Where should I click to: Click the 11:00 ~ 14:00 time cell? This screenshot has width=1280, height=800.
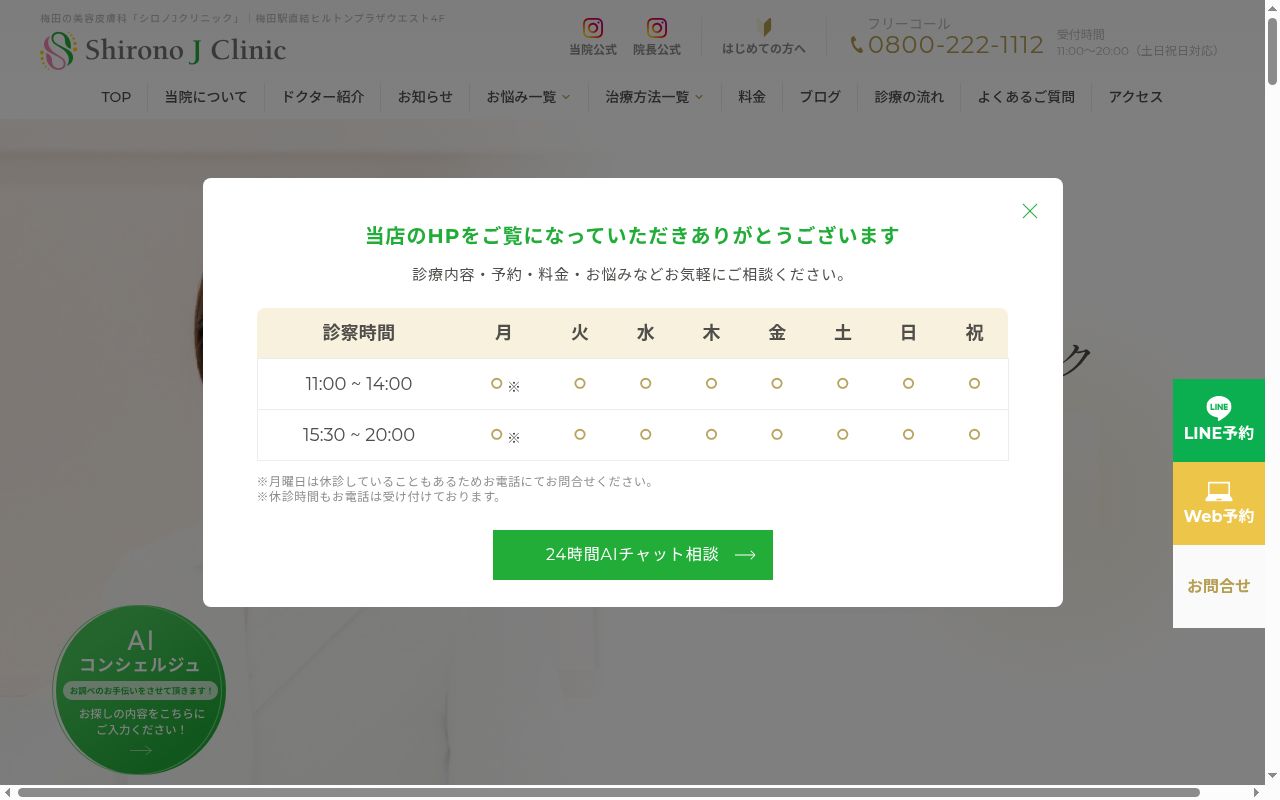359,384
